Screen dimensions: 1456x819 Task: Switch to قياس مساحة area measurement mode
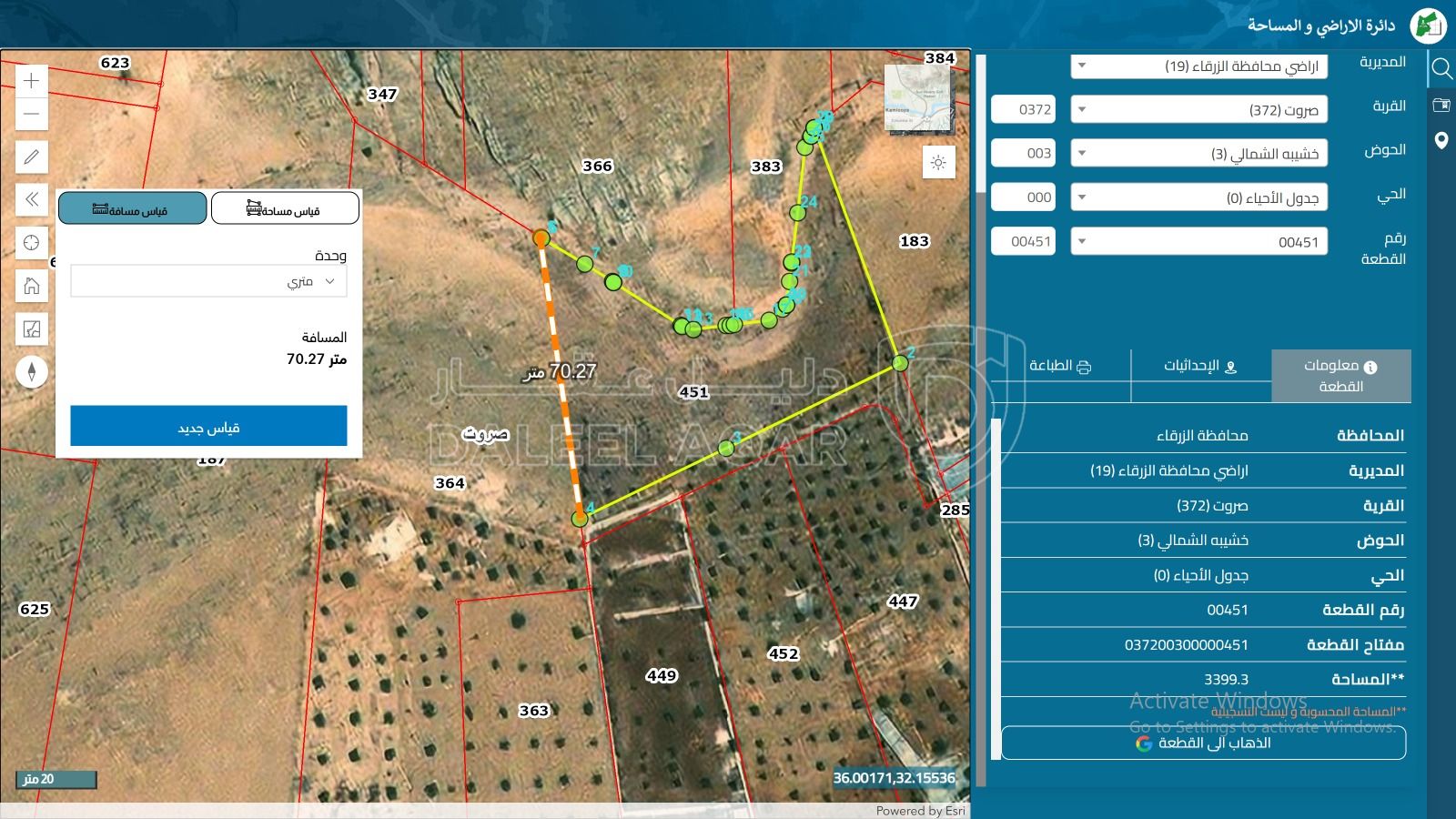click(284, 208)
